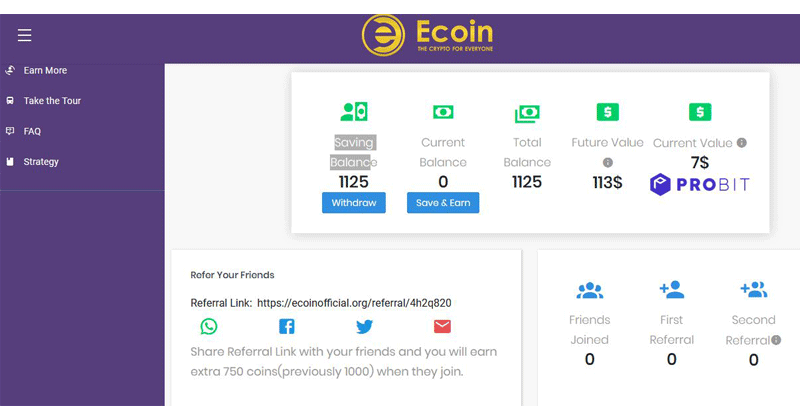The image size is (800, 406).
Task: Click the Saving Balance icon
Action: (354, 112)
